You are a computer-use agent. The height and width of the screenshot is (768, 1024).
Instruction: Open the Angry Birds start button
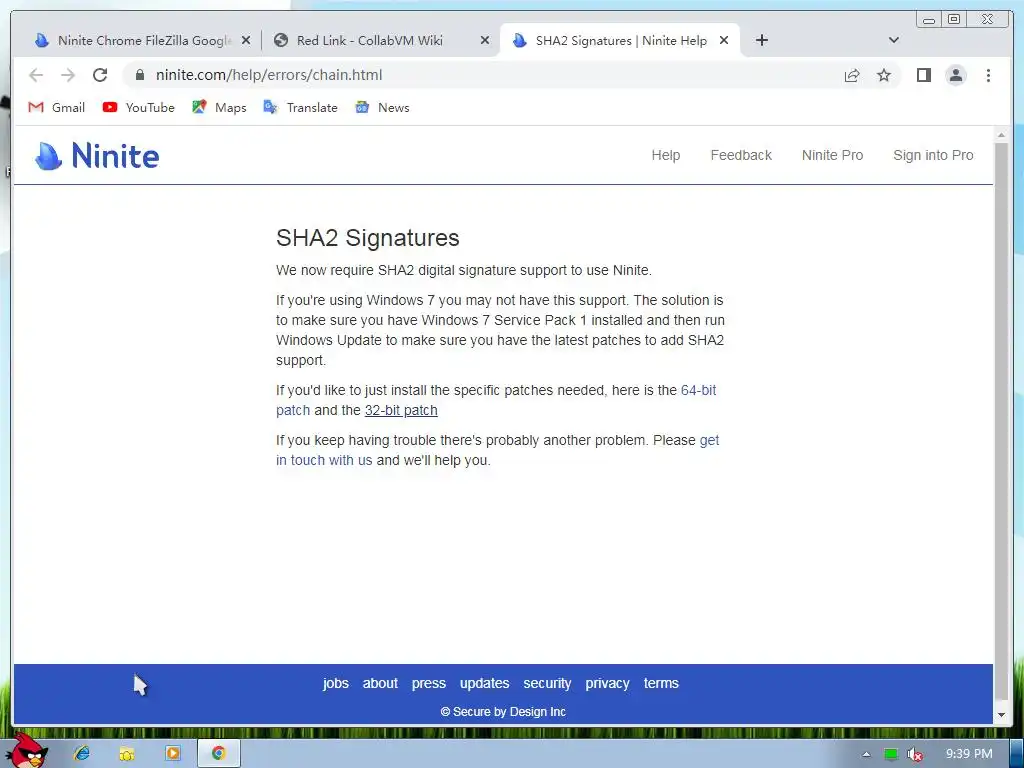[x=26, y=751]
